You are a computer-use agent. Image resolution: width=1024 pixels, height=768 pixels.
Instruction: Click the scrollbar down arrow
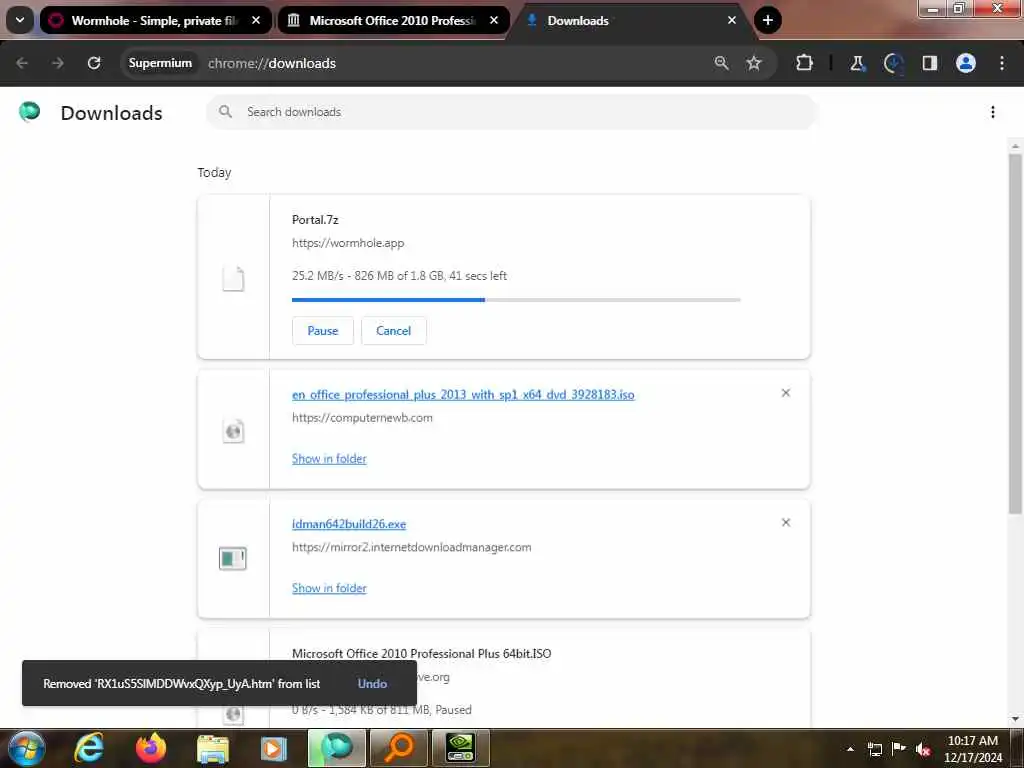[1015, 720]
